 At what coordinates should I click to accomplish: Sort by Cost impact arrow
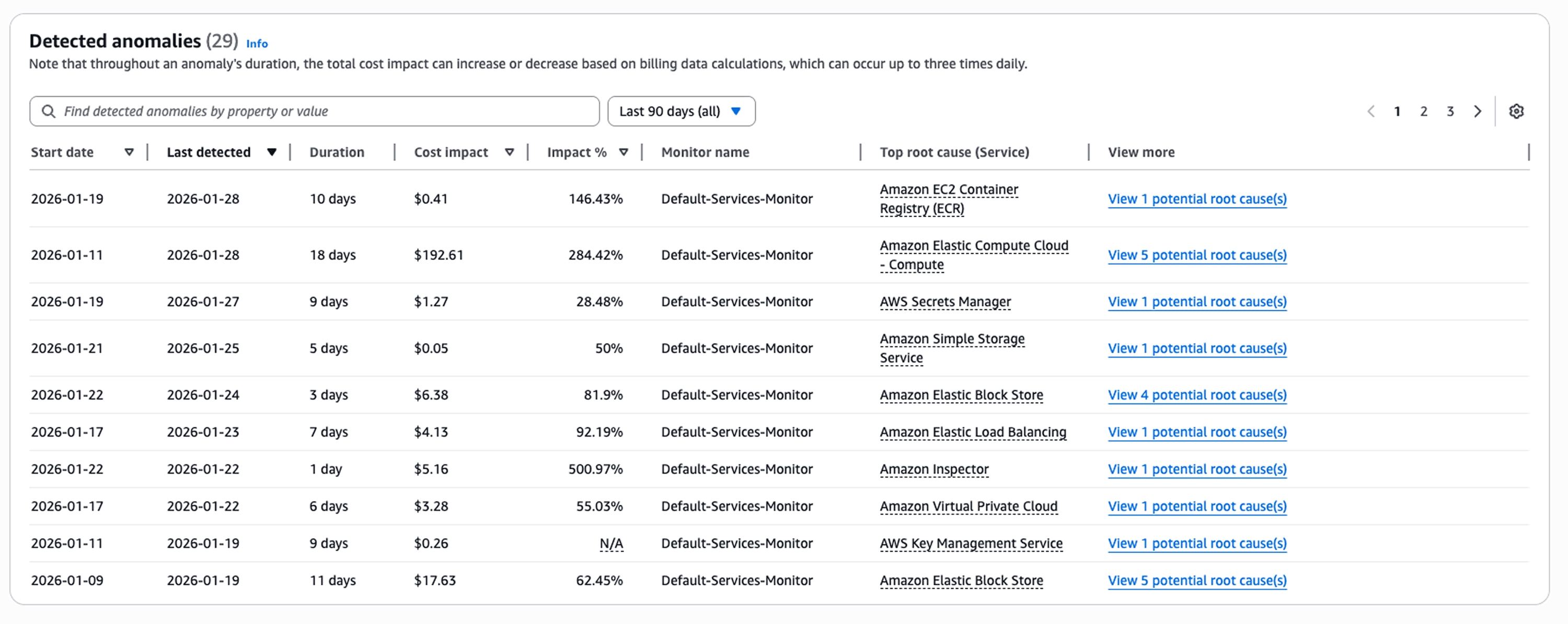tap(510, 152)
